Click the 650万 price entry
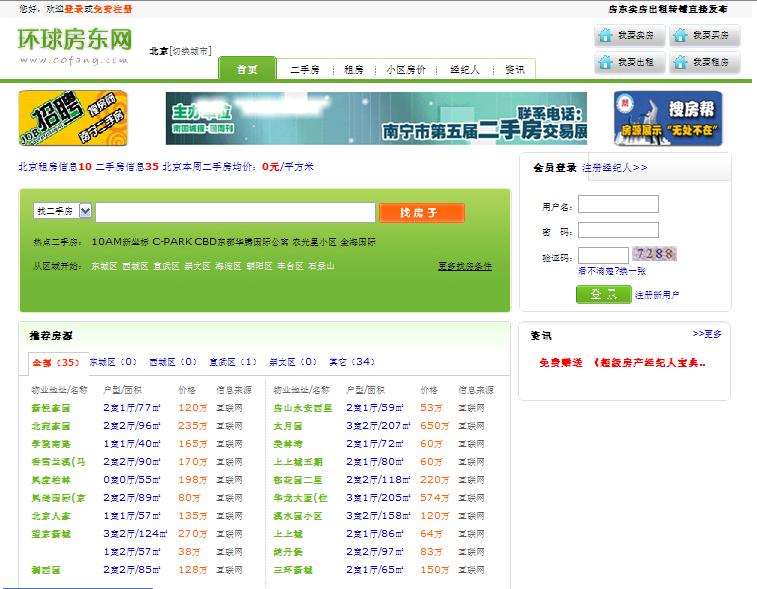 pos(435,426)
